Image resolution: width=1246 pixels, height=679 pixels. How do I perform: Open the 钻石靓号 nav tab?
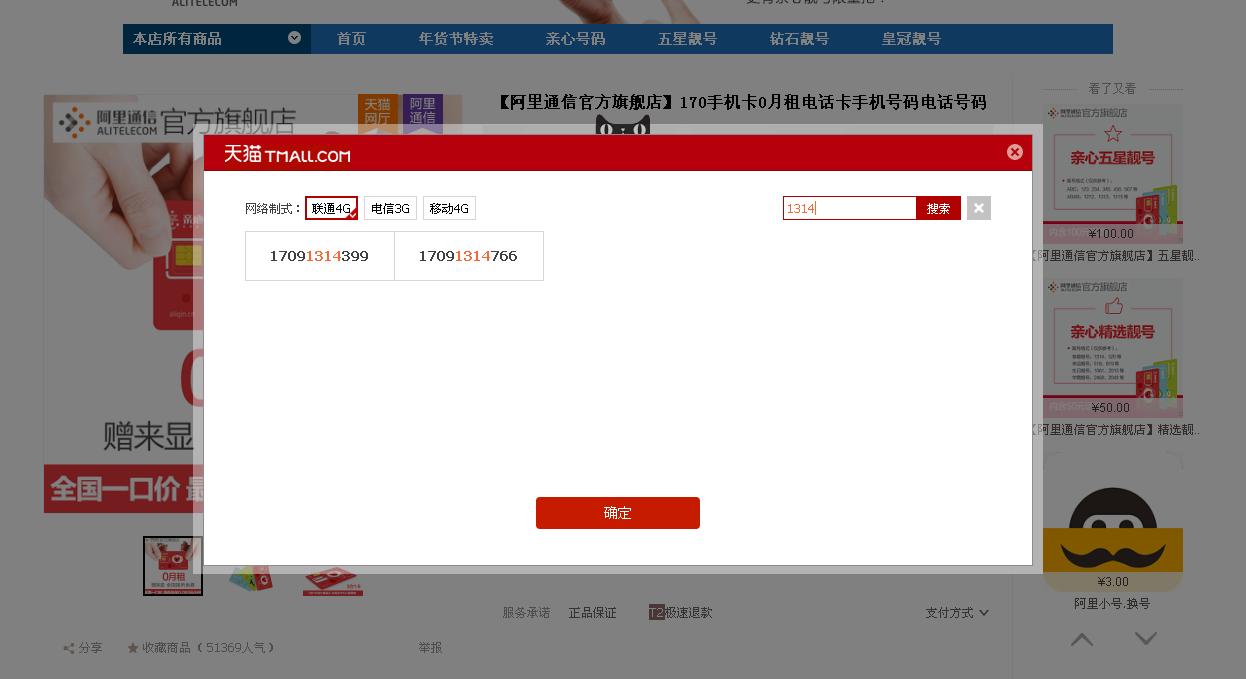(x=799, y=39)
